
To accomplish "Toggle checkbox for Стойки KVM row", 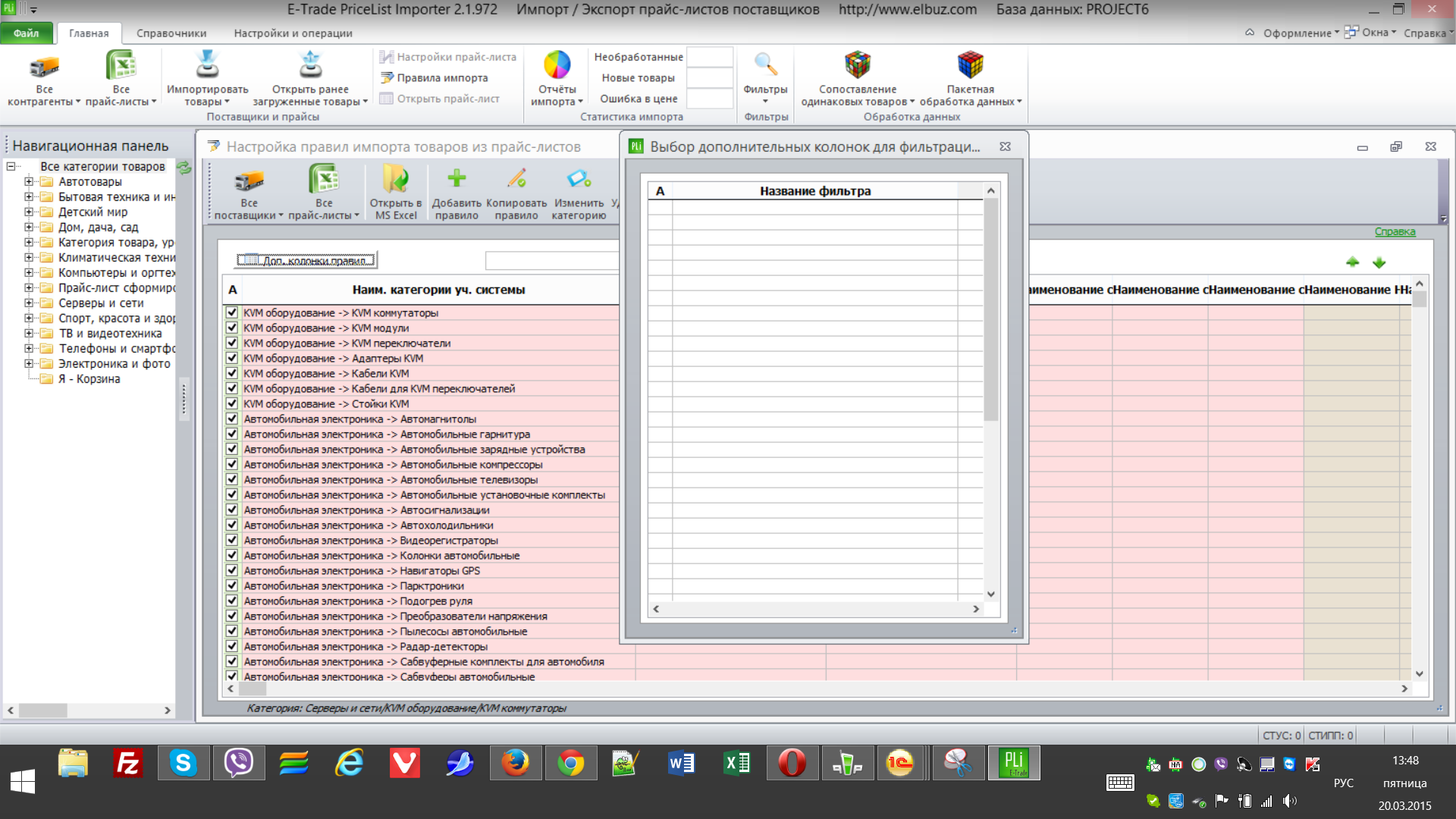I will click(232, 403).
